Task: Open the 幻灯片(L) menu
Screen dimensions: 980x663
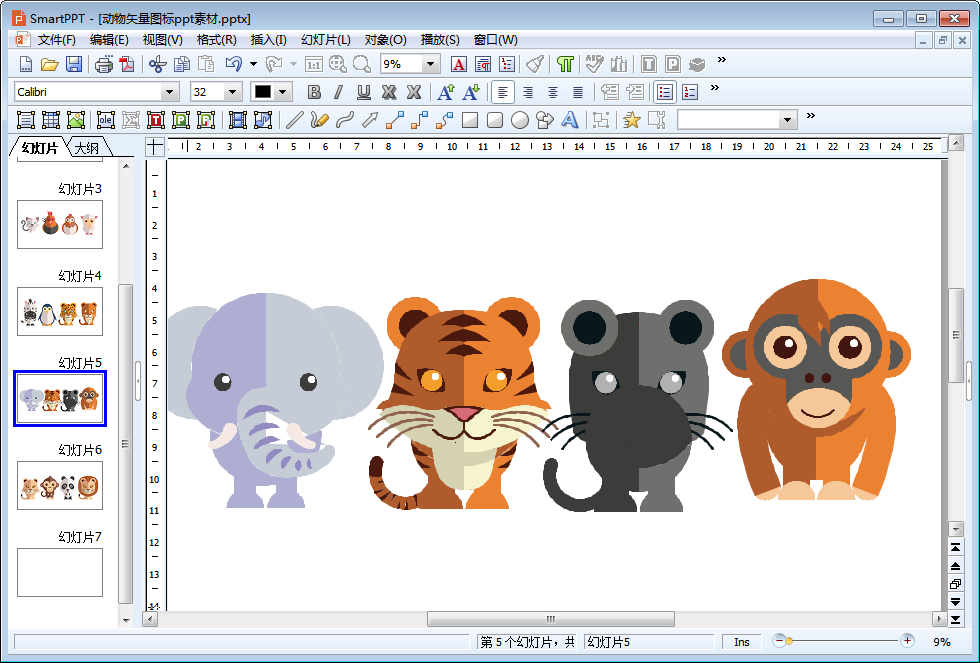Action: (326, 40)
